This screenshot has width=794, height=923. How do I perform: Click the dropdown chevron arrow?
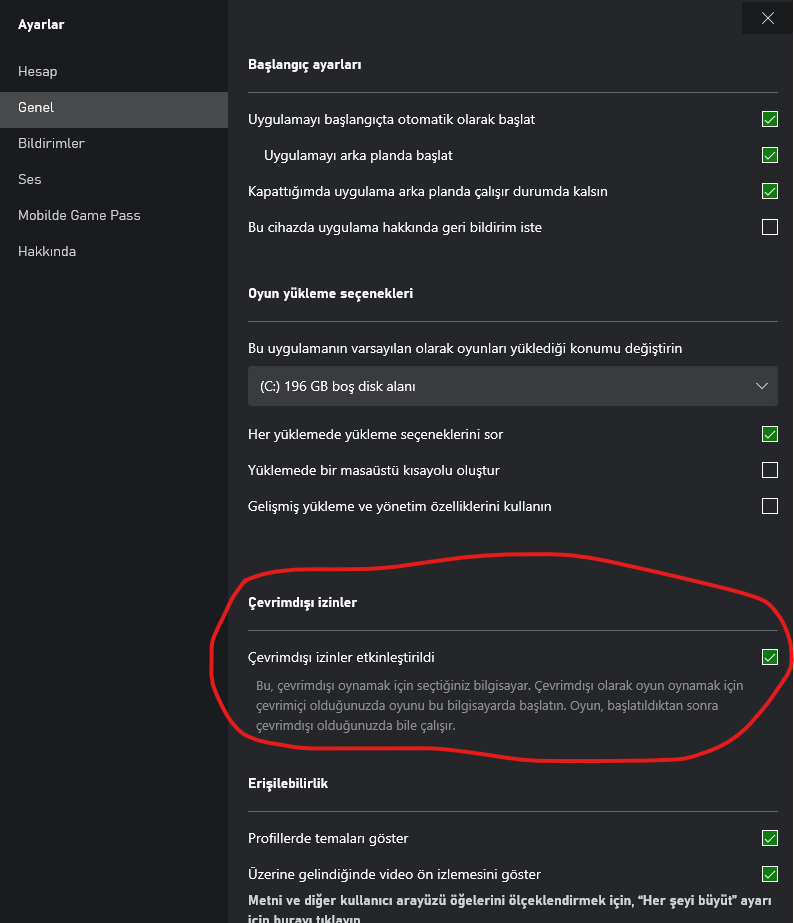[762, 386]
